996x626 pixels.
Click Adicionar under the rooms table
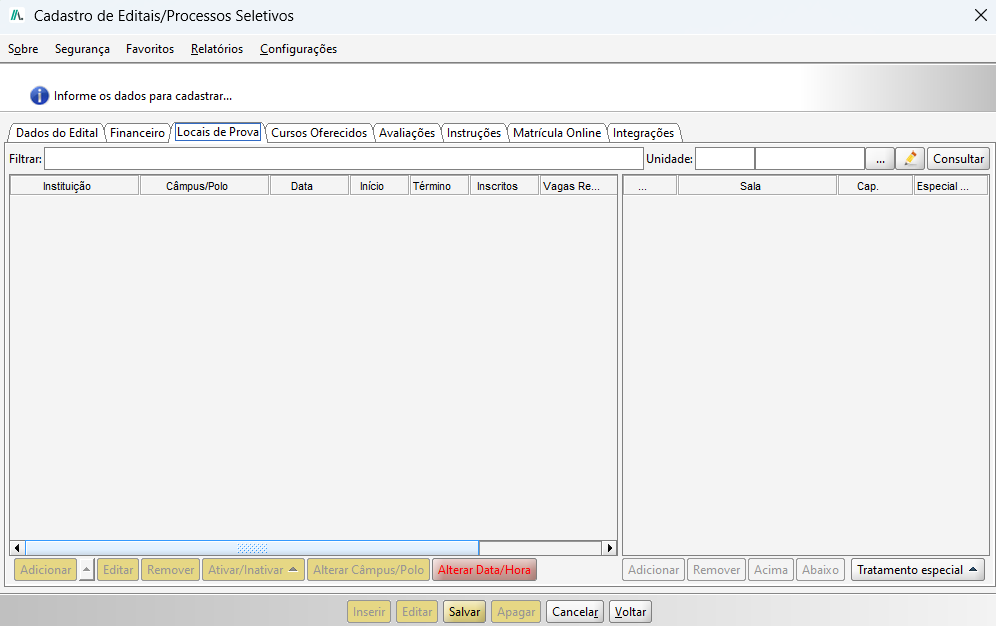tap(654, 569)
